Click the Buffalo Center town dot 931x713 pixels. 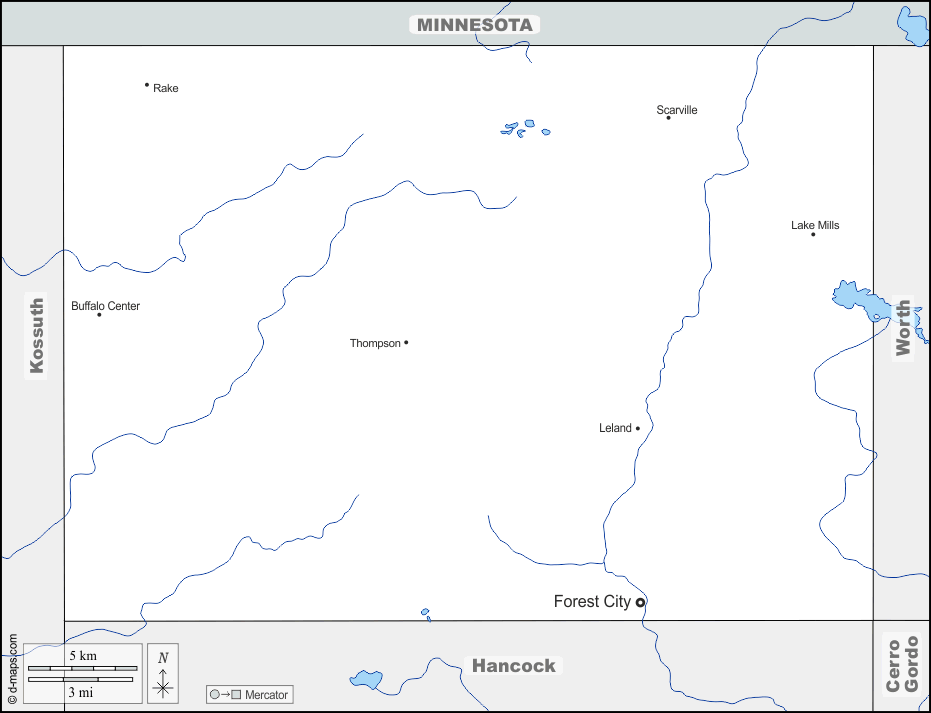(99, 315)
